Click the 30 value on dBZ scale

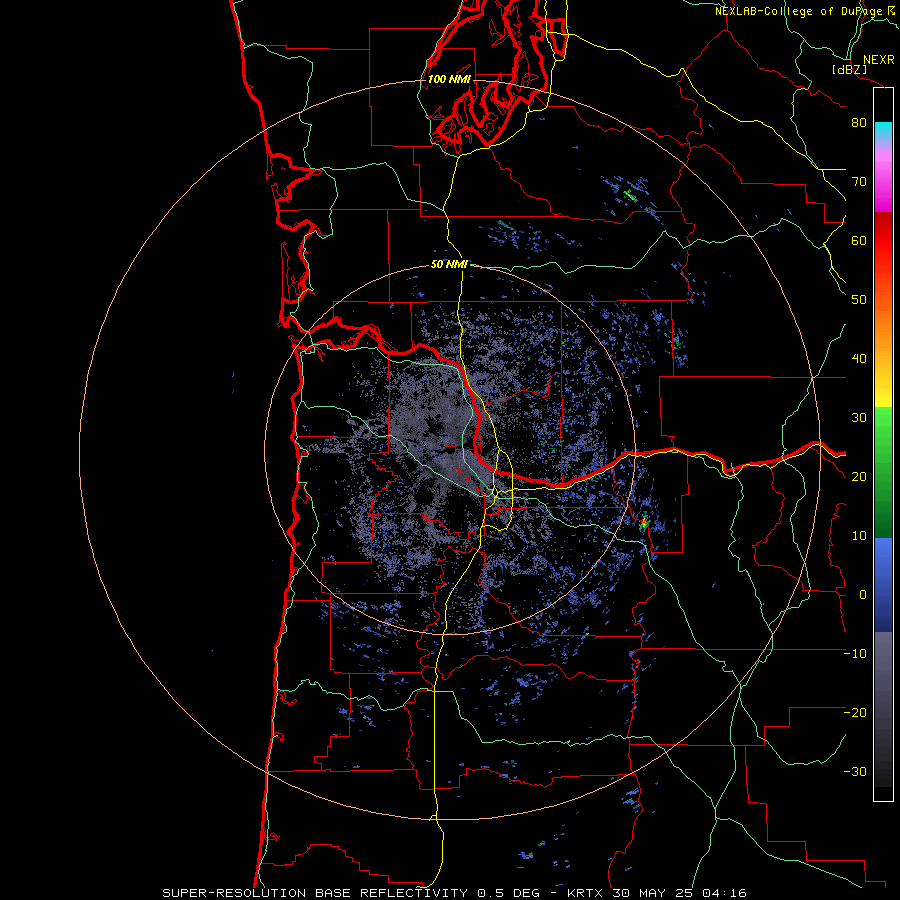click(x=859, y=418)
